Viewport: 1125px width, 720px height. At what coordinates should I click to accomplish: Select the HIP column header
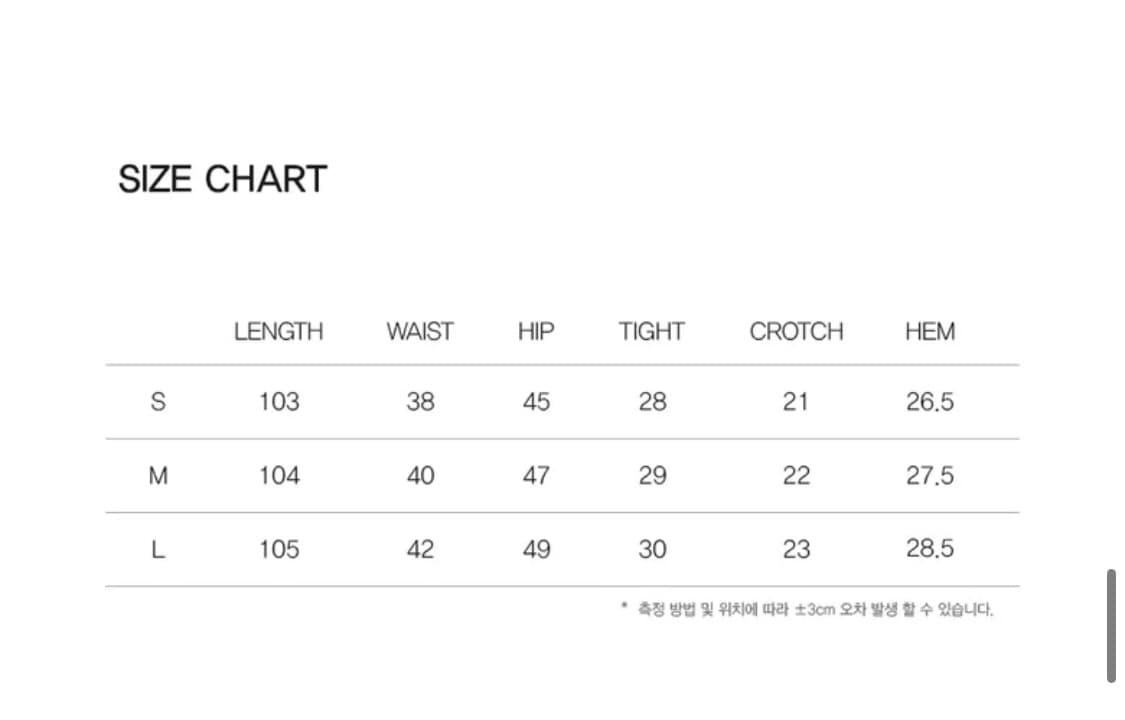click(536, 332)
